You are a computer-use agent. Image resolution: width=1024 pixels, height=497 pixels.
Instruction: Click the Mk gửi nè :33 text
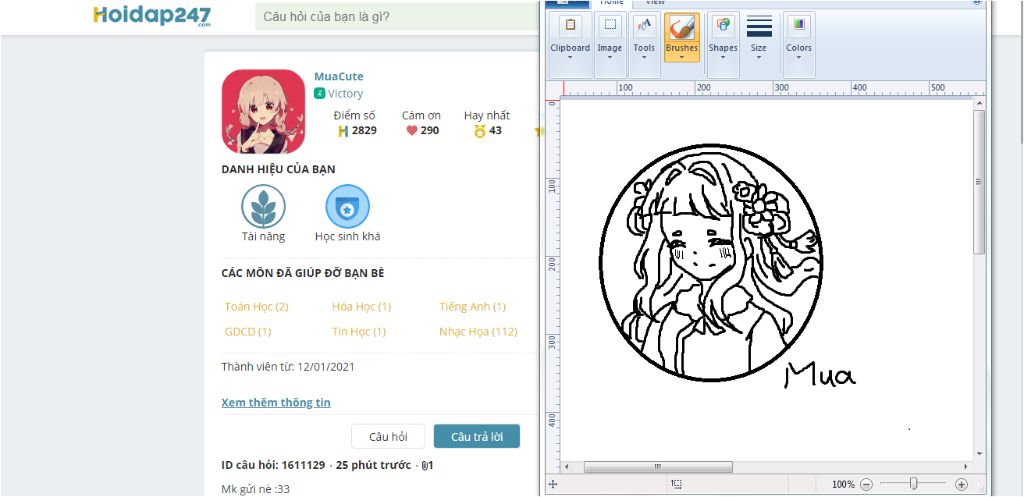click(x=255, y=489)
